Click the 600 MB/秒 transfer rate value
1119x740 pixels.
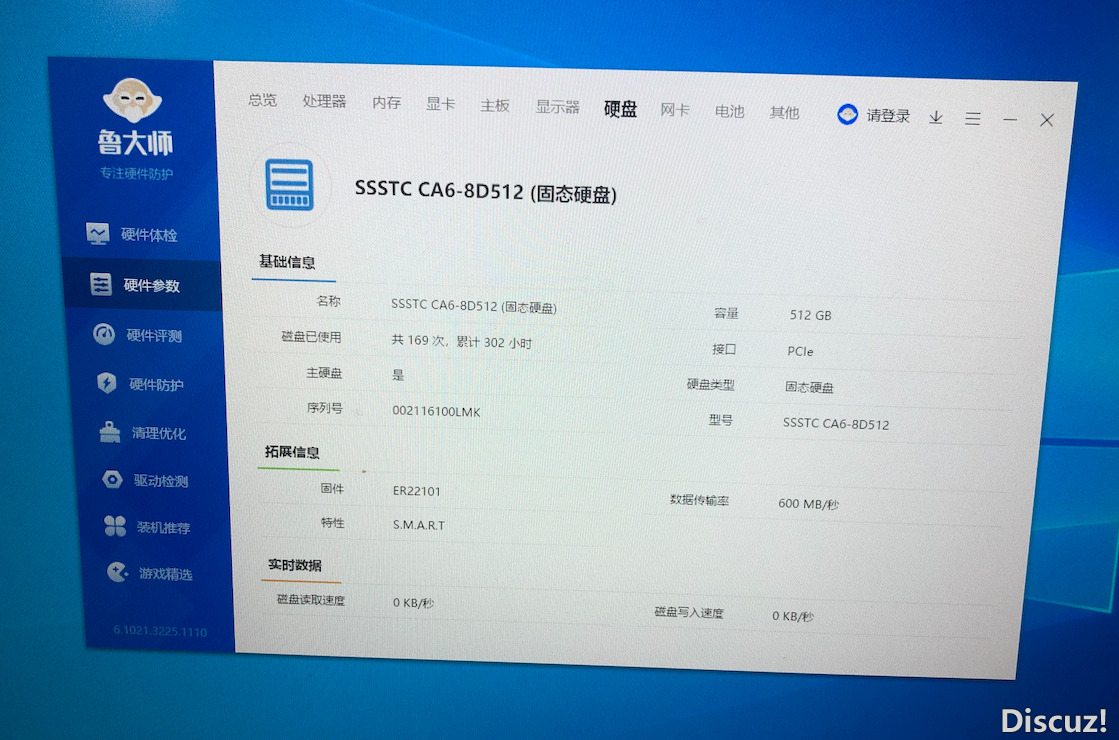(809, 504)
